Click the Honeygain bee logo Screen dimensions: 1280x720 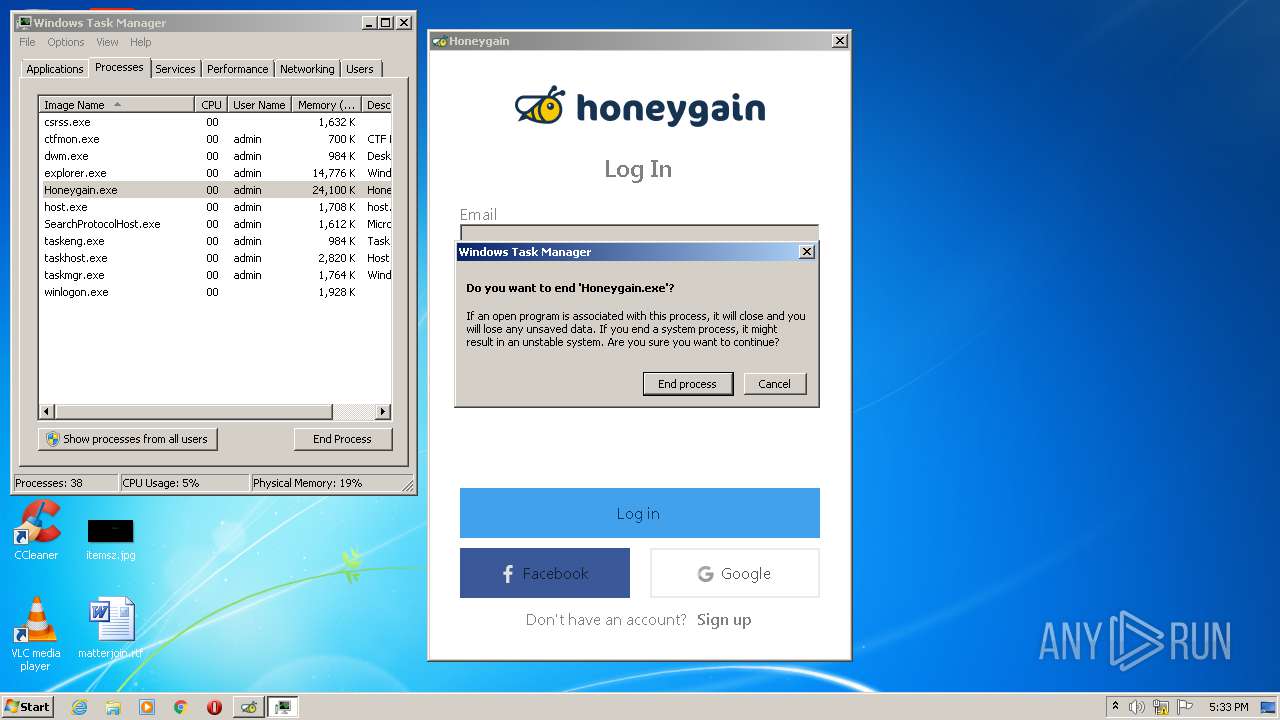point(540,106)
